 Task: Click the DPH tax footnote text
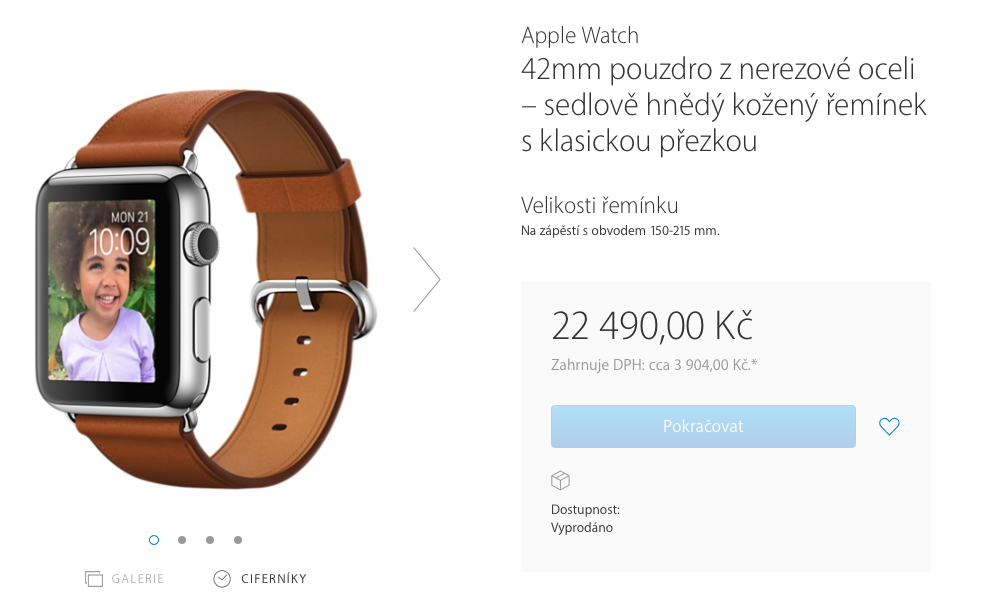[654, 365]
